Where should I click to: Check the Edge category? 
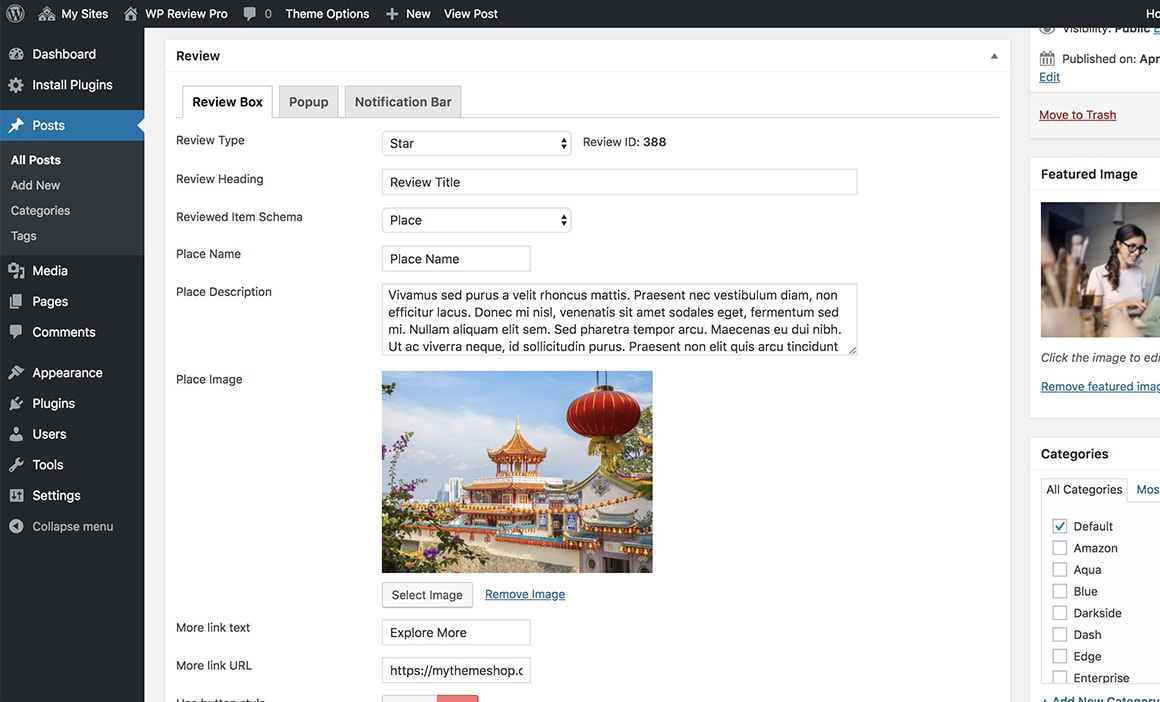tap(1059, 656)
